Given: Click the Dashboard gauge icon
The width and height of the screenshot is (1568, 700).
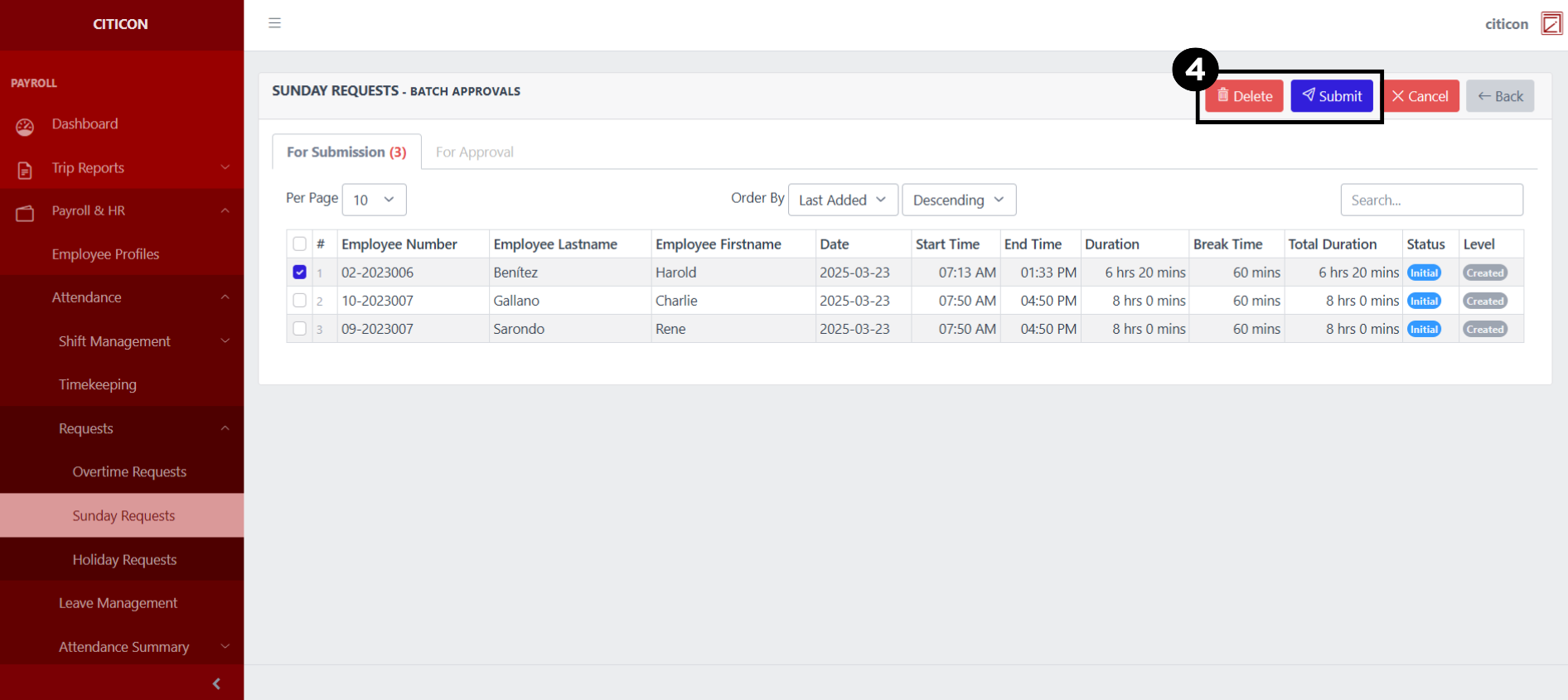Looking at the screenshot, I should [x=25, y=126].
